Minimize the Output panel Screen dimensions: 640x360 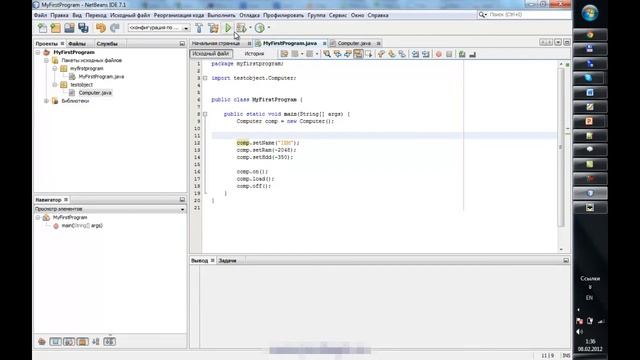(x=566, y=260)
